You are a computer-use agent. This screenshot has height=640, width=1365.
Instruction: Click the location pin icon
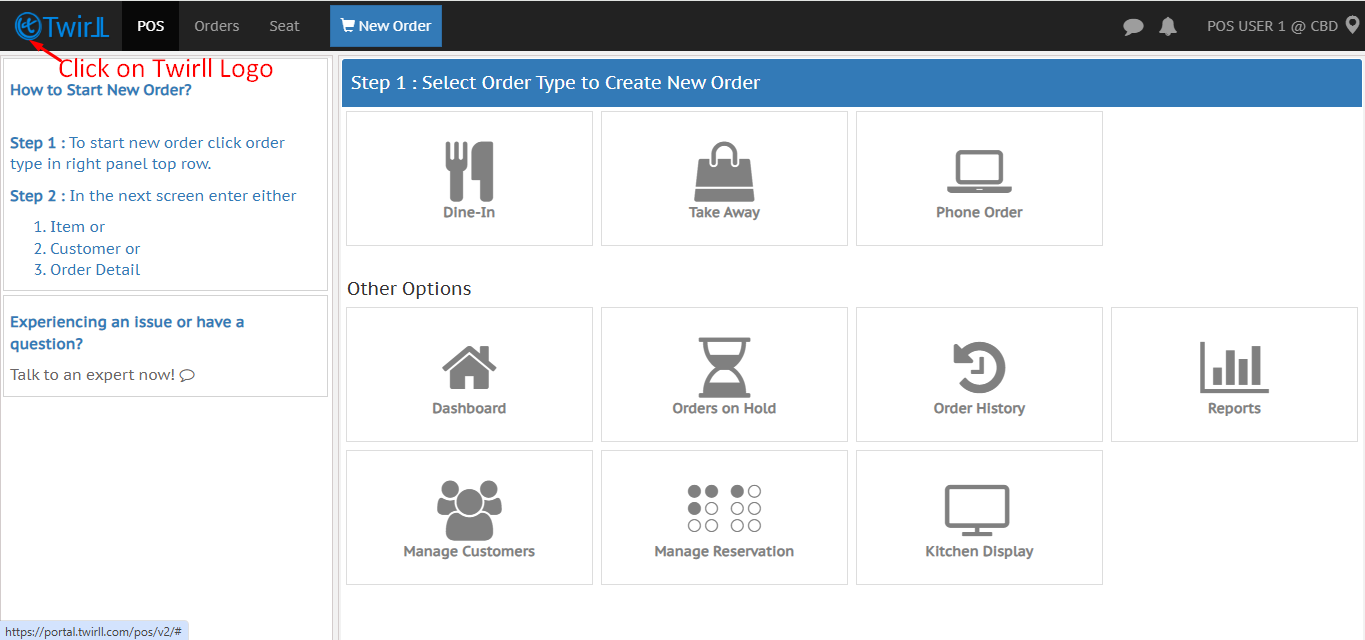tap(1352, 26)
